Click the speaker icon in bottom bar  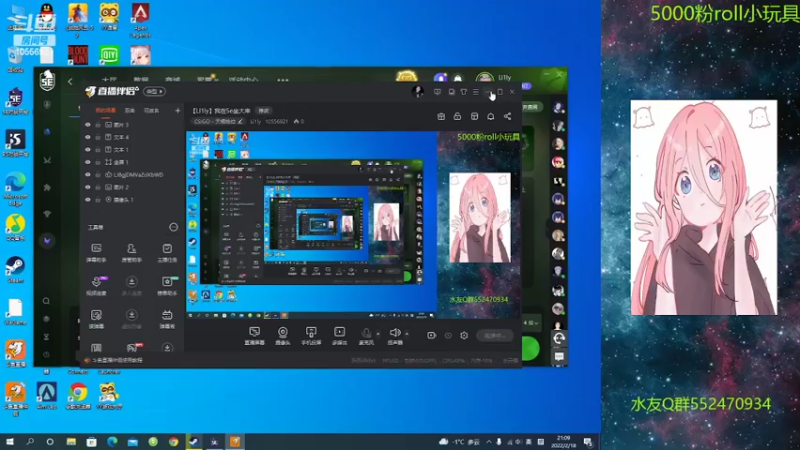pyautogui.click(x=395, y=334)
